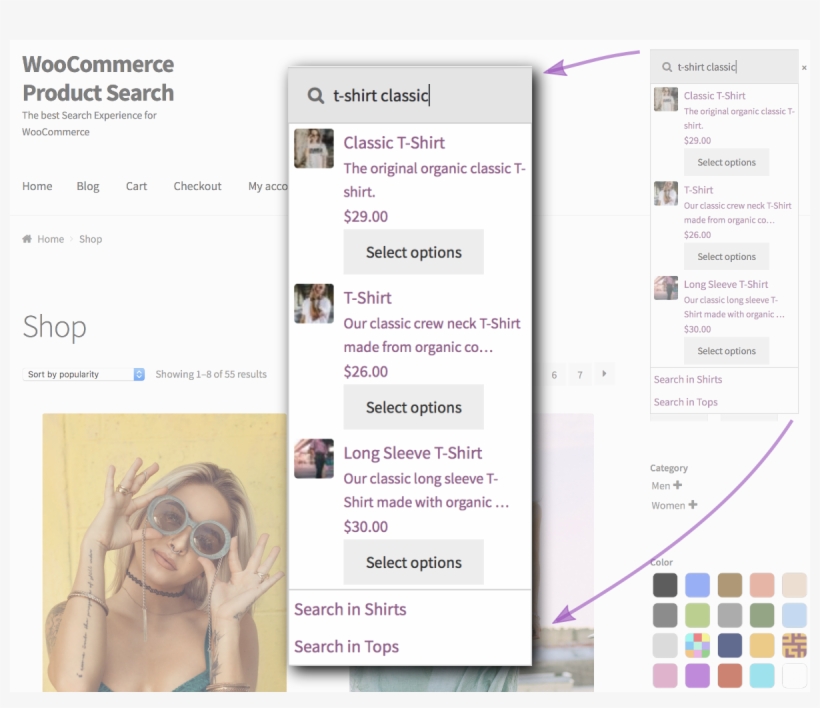This screenshot has width=820, height=708.
Task: Open the Home navigation menu item
Action: click(x=37, y=186)
